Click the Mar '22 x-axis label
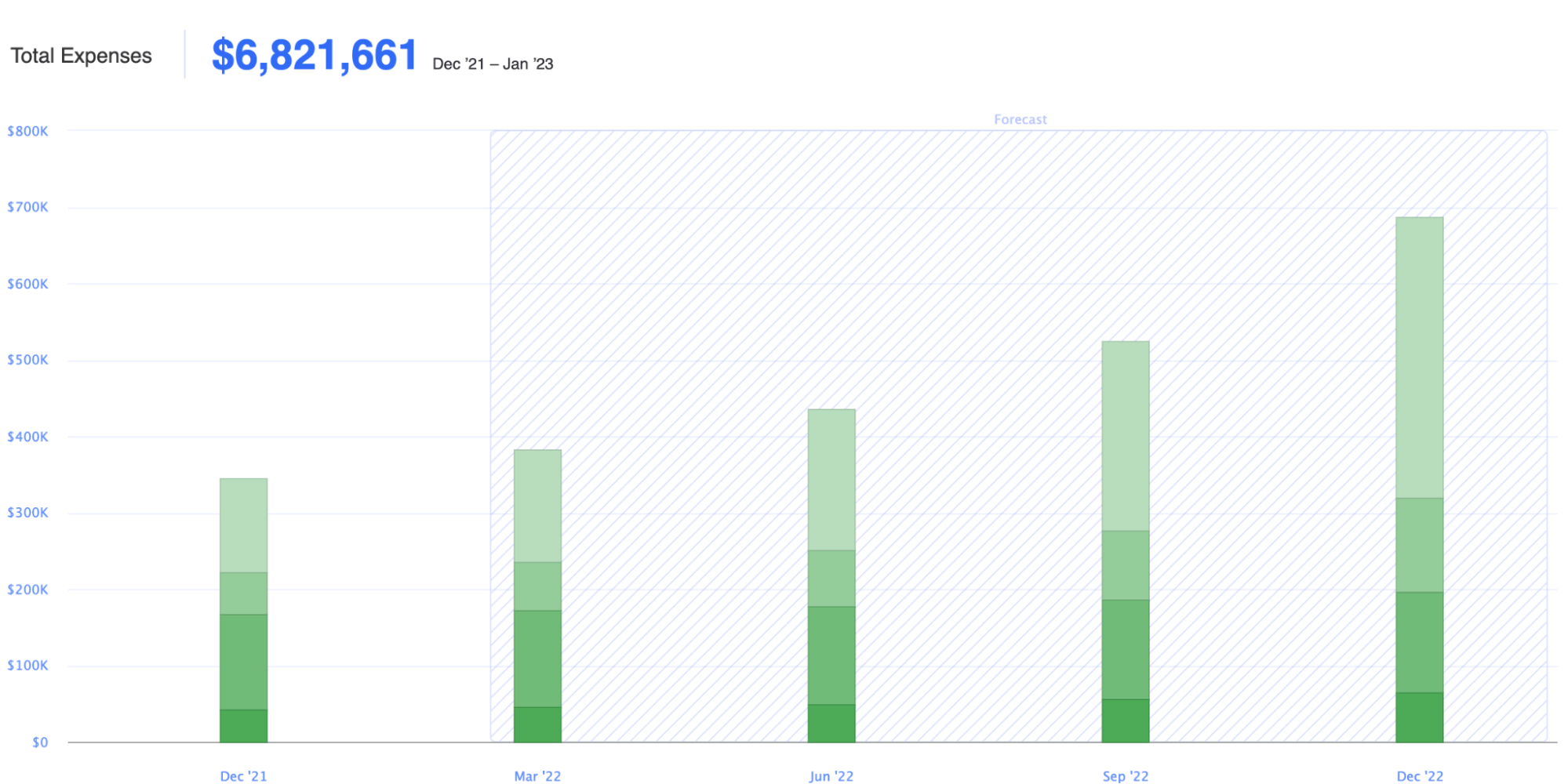1568x784 pixels. (537, 775)
